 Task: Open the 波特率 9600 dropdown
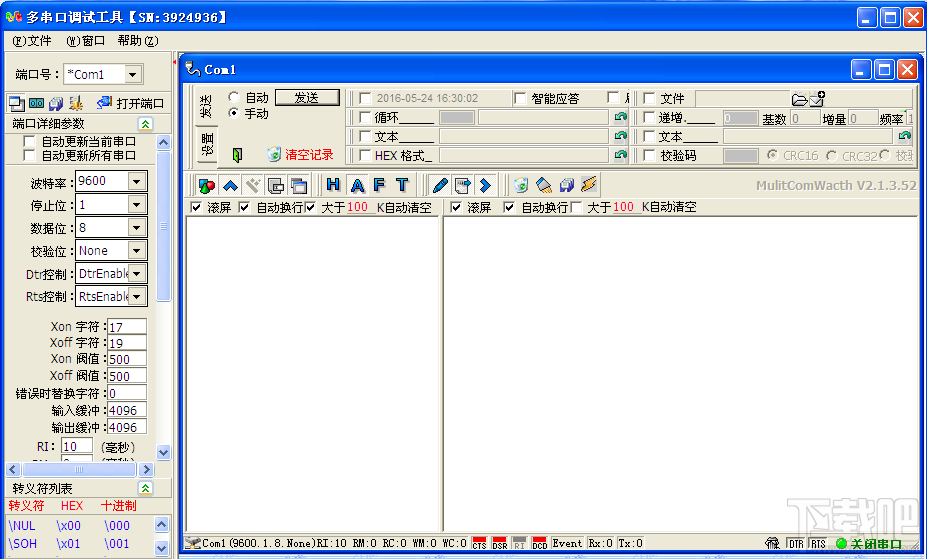137,181
